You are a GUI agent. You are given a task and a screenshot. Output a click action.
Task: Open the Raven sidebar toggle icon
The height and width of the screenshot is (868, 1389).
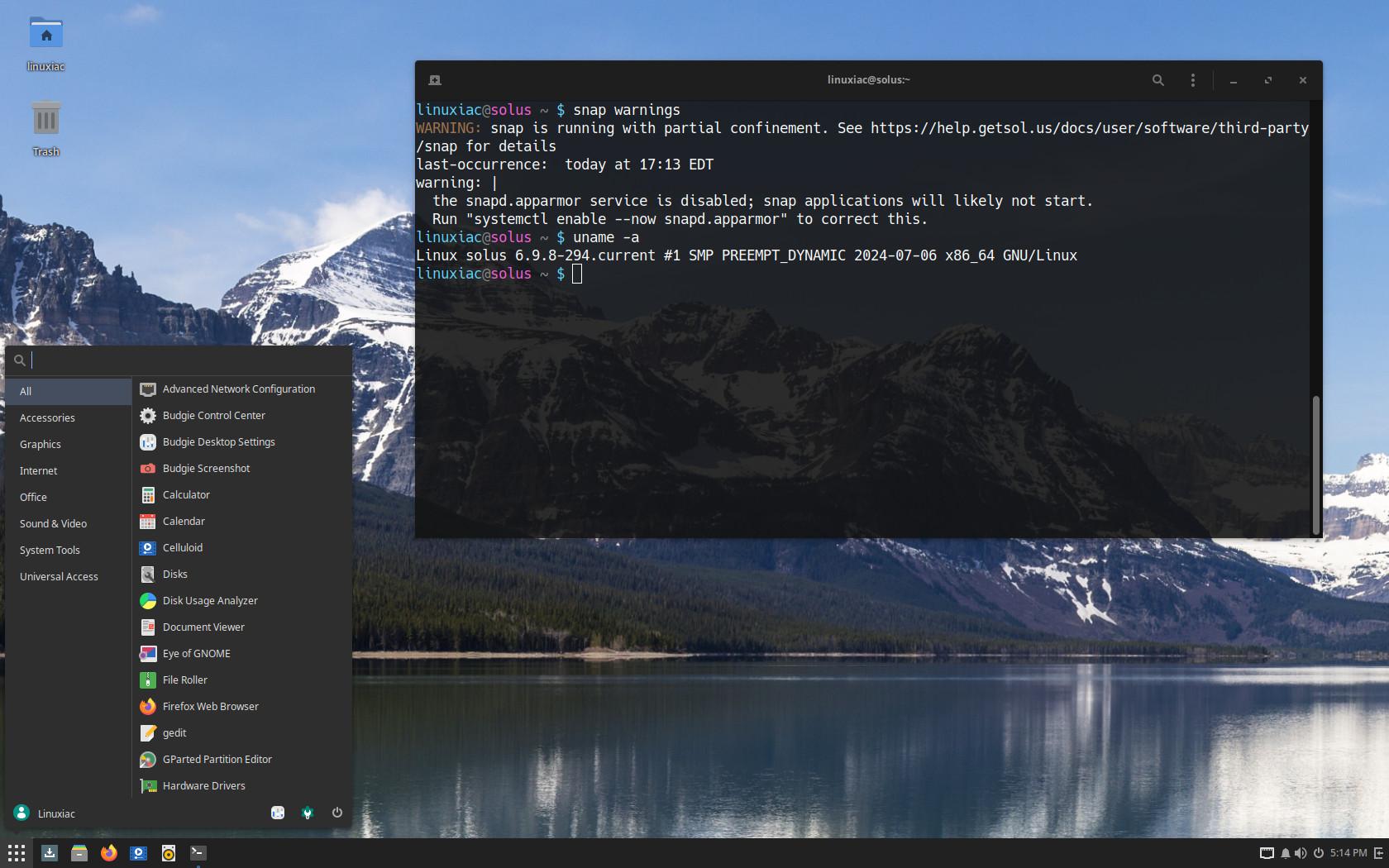(x=1378, y=853)
